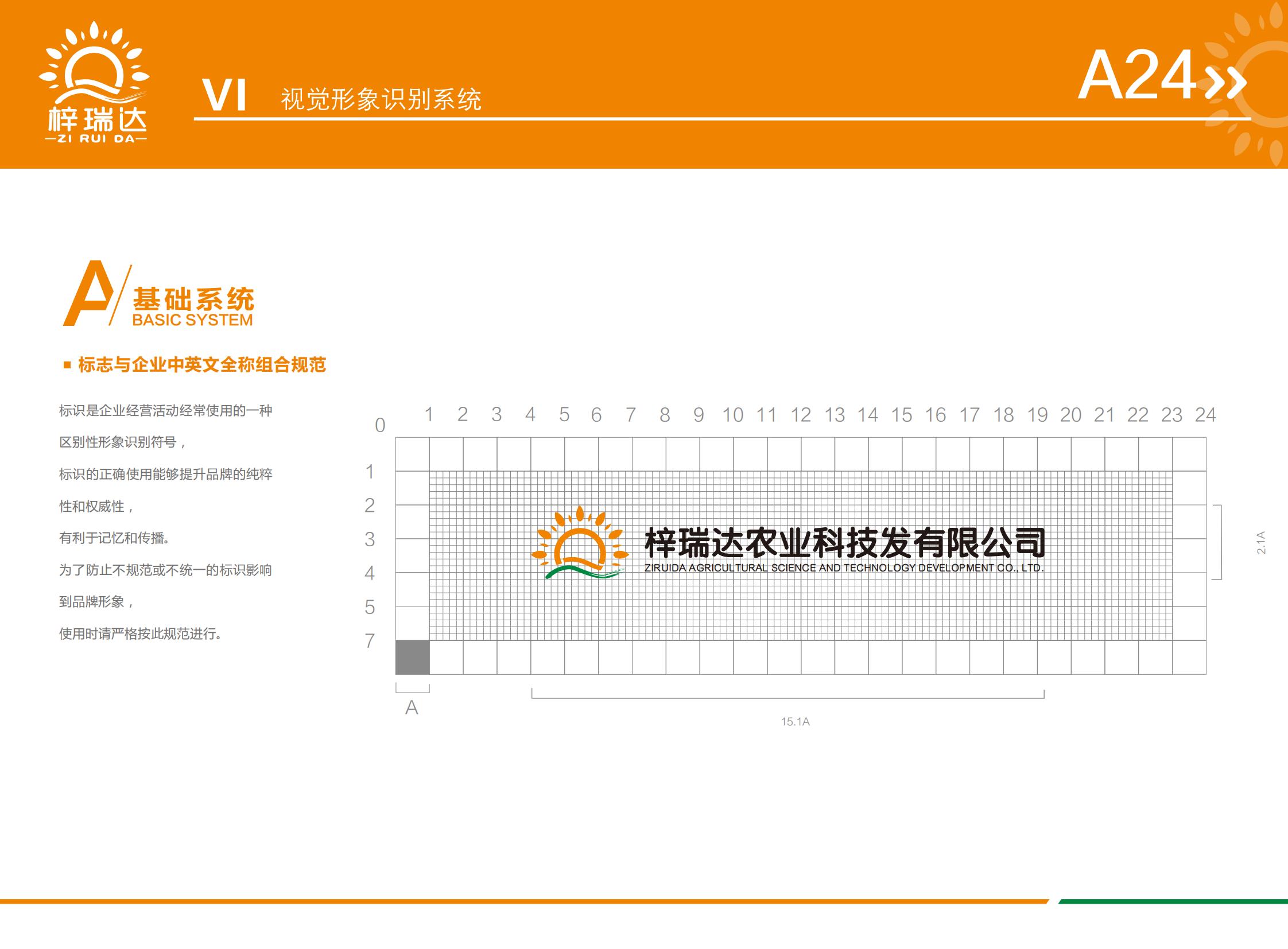Toggle column header 12 in the grid ruler
The image size is (1288, 949).
click(802, 414)
